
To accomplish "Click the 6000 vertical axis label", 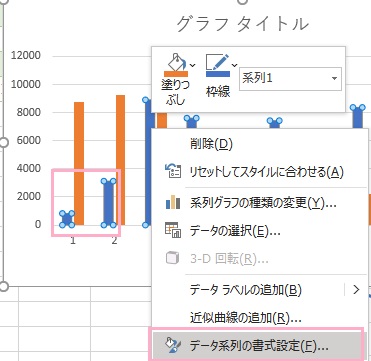I will (29, 140).
